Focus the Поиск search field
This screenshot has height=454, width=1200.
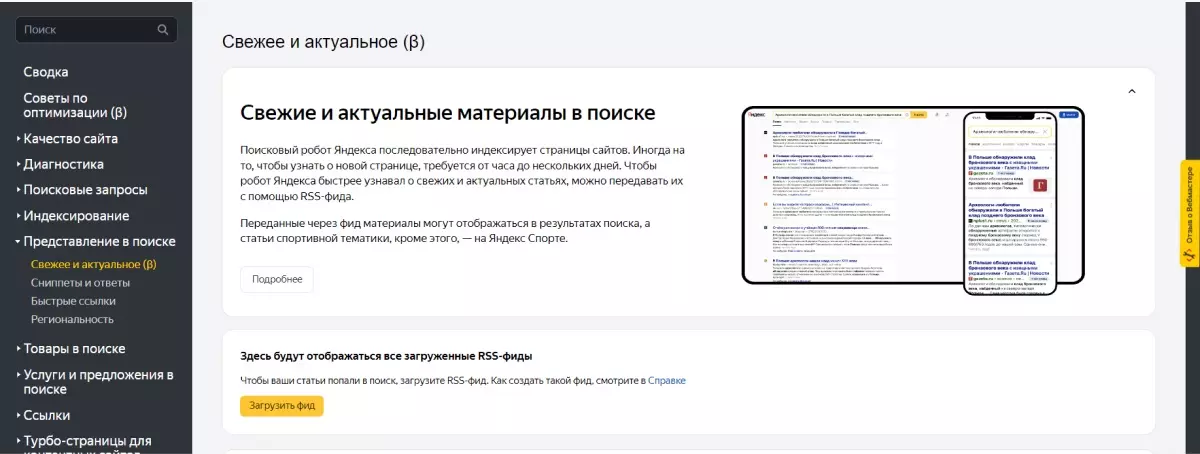click(x=96, y=30)
